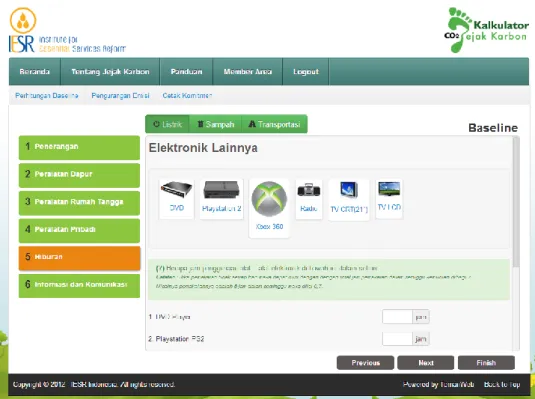Click the Previous button
535x399 pixels.
[365, 363]
